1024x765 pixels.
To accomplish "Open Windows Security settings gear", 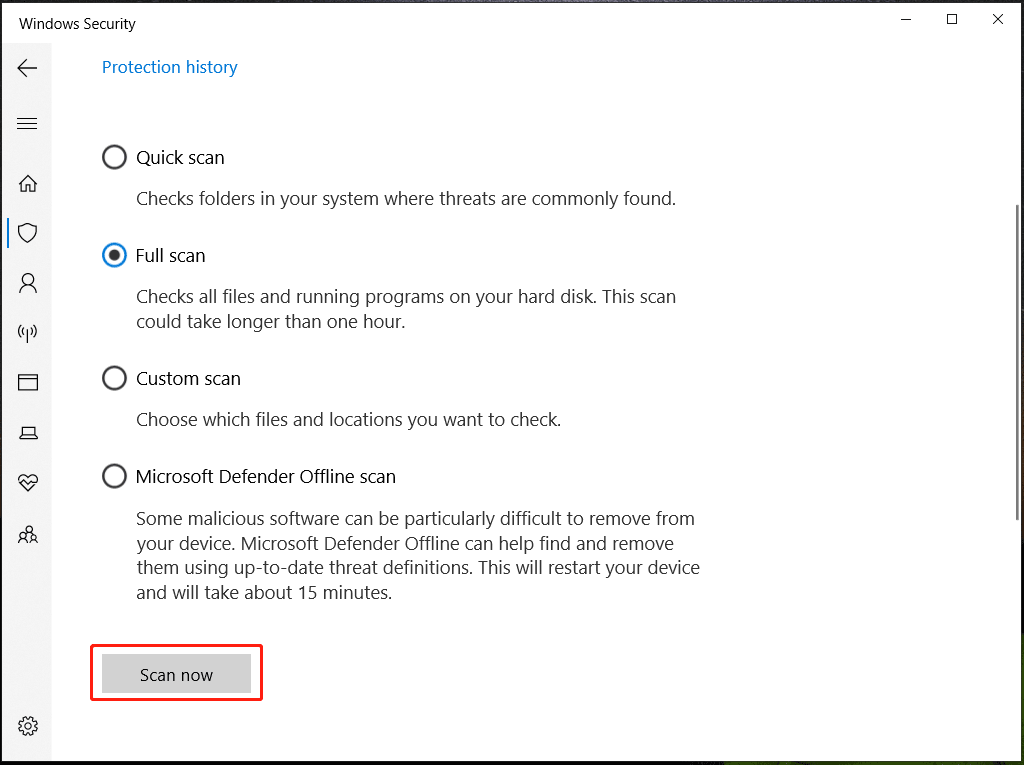I will click(27, 726).
